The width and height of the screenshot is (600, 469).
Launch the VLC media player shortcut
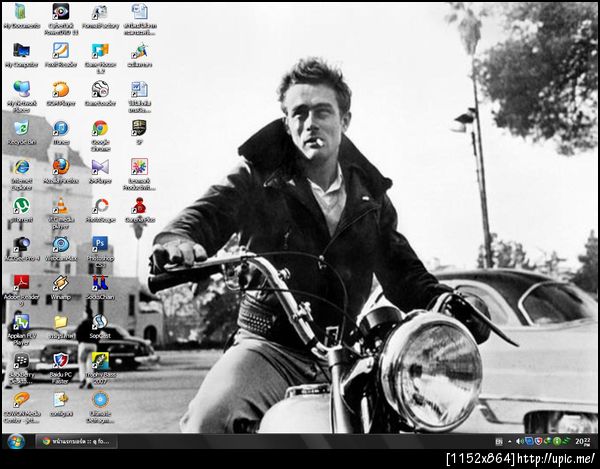[x=60, y=205]
